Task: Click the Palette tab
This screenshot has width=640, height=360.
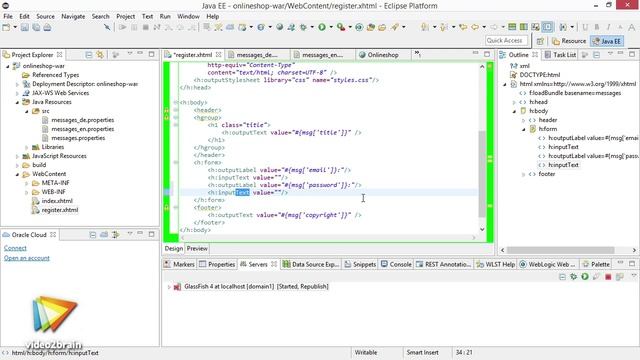Action: point(596,264)
